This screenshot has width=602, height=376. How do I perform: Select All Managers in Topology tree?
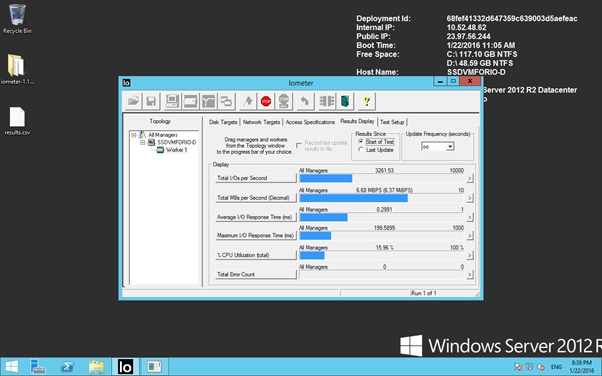[162, 135]
